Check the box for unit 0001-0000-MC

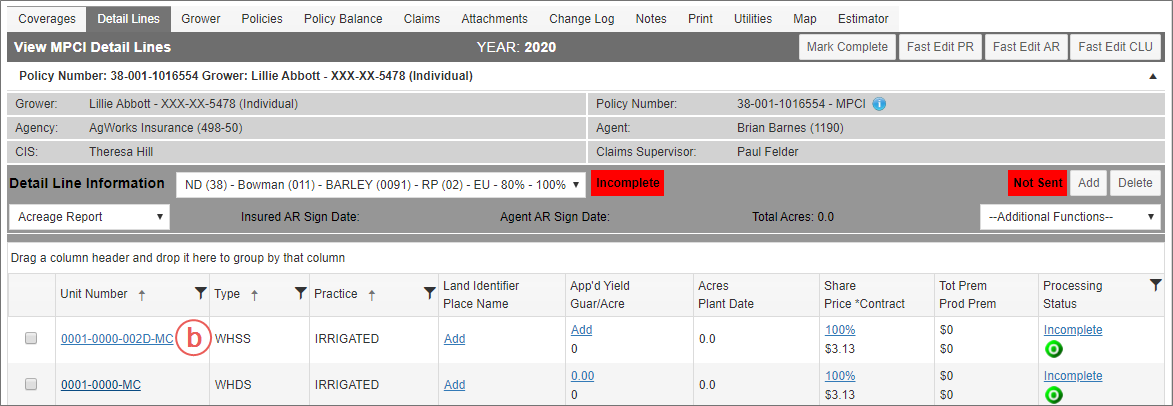coord(31,384)
